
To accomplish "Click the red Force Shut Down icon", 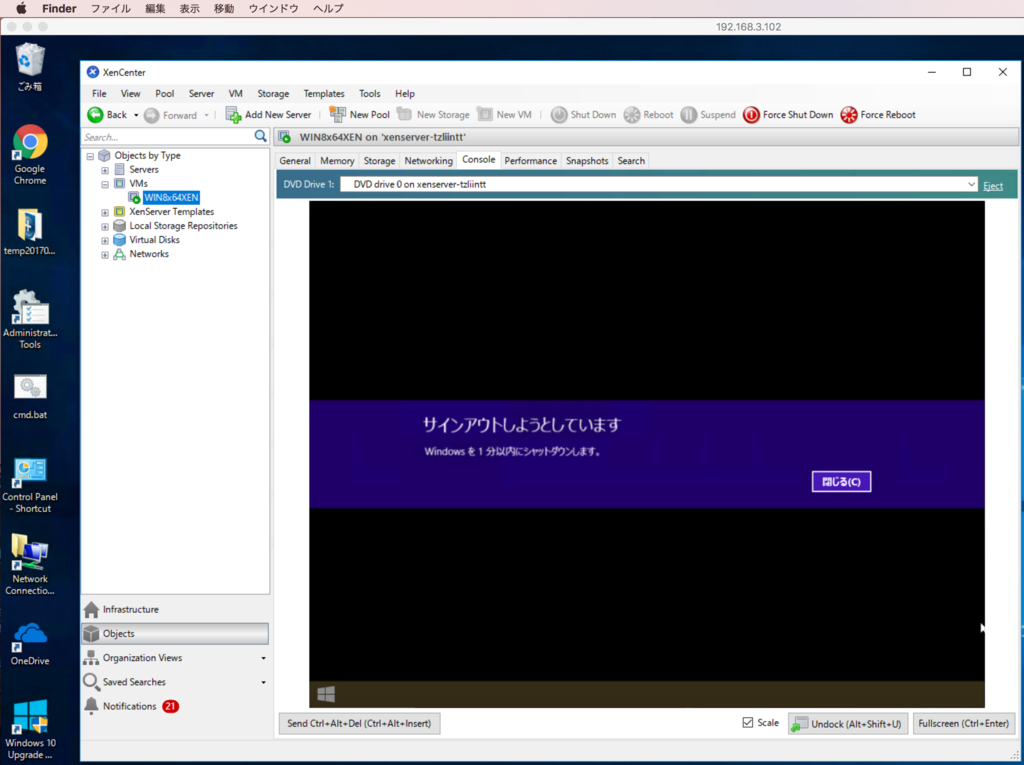I will (x=751, y=115).
